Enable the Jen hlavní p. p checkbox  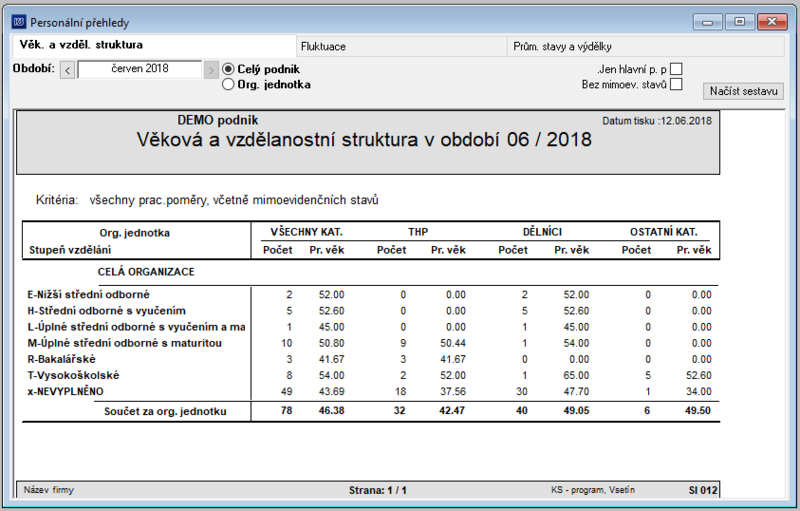pos(676,69)
